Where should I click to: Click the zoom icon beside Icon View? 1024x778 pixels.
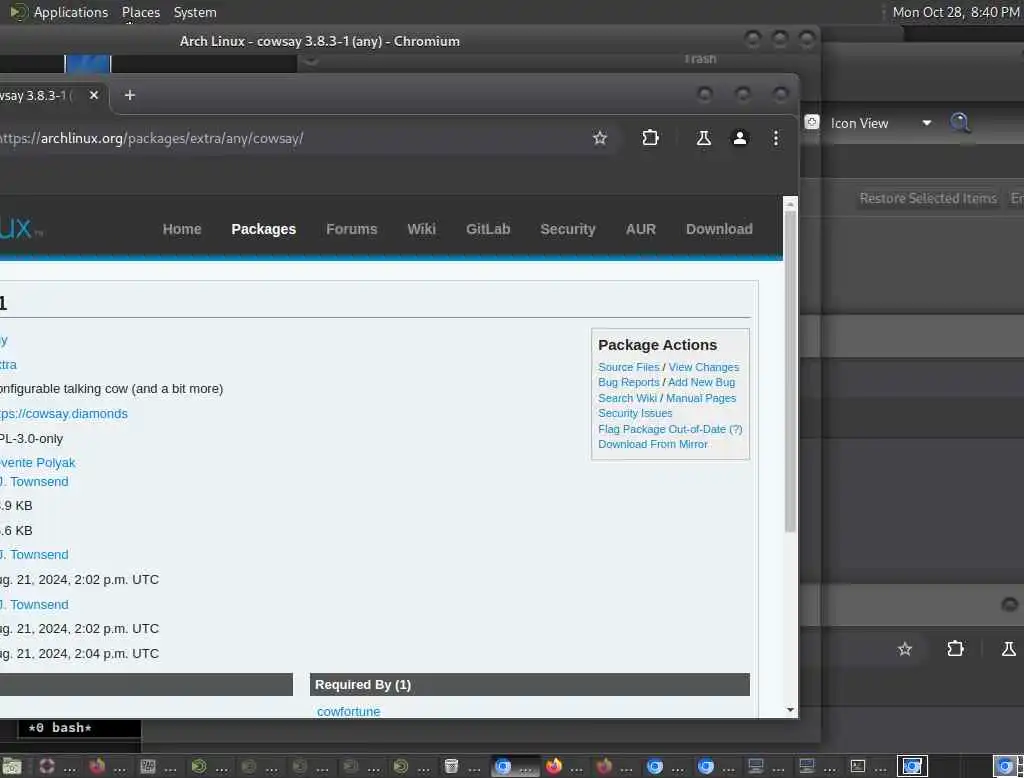(812, 122)
